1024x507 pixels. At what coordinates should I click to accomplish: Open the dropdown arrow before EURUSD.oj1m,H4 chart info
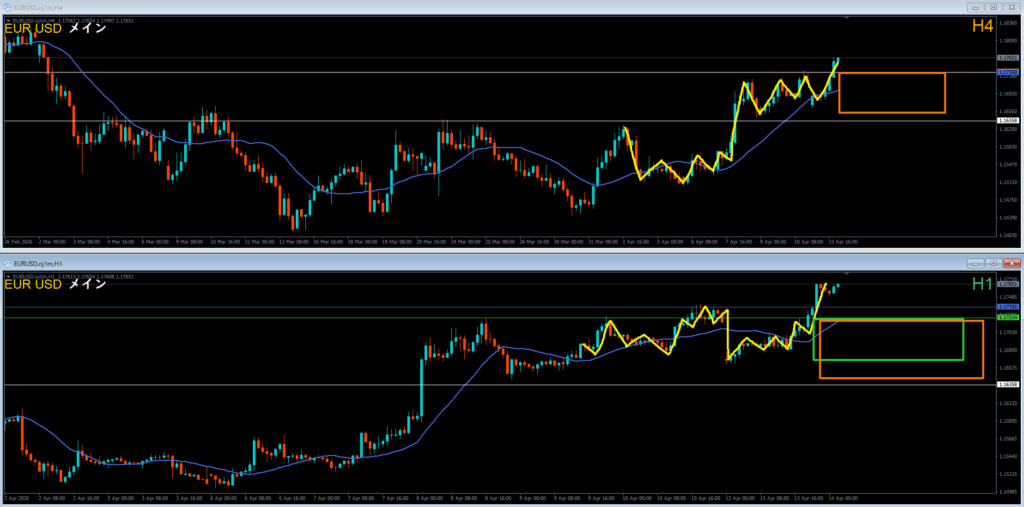[7, 21]
